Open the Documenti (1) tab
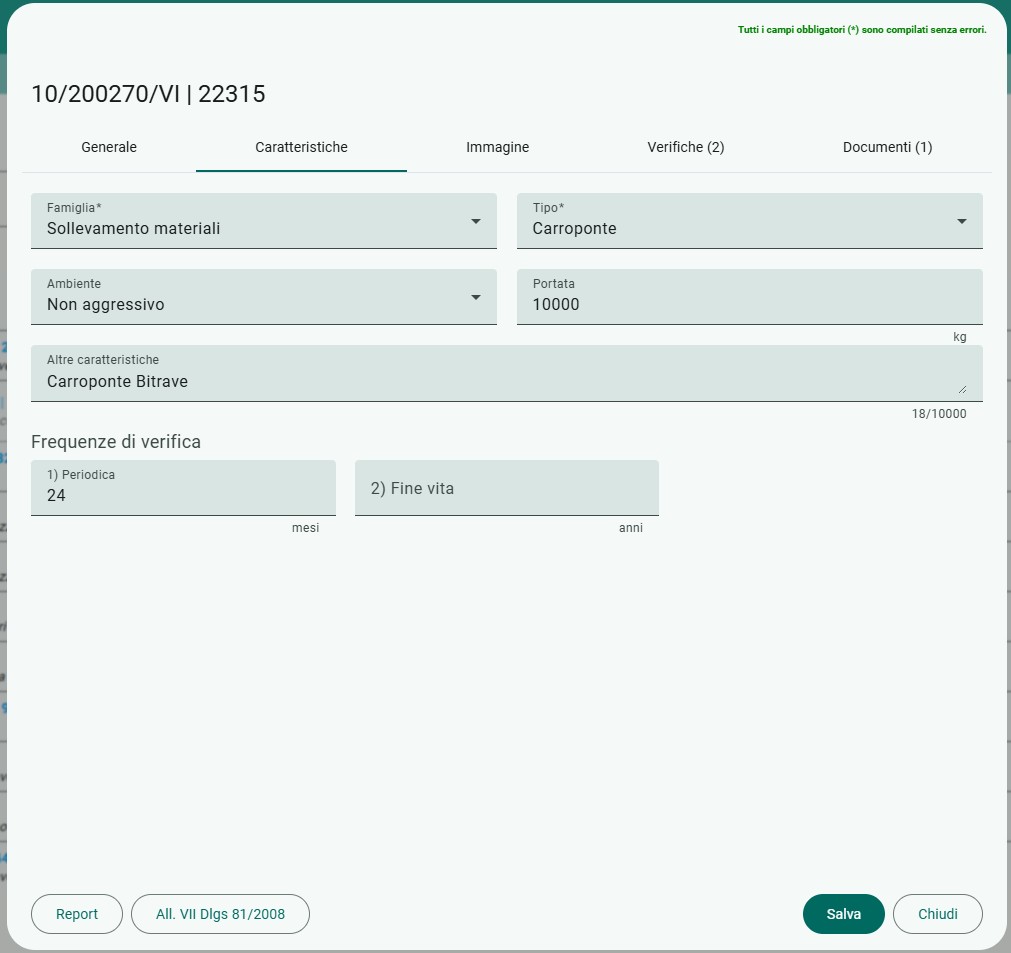 [887, 147]
